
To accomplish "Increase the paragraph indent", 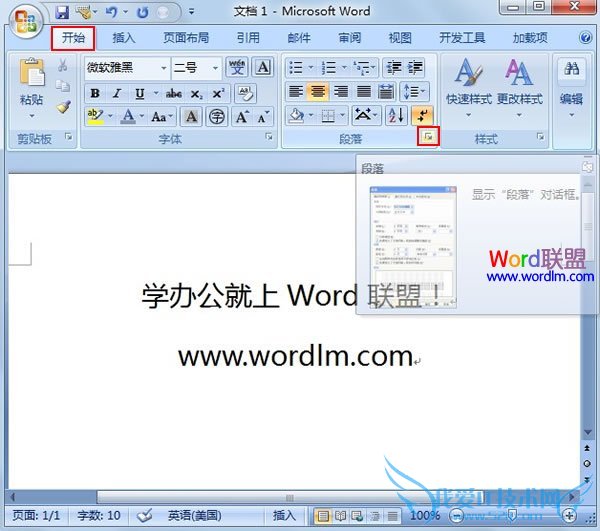I will coord(415,68).
